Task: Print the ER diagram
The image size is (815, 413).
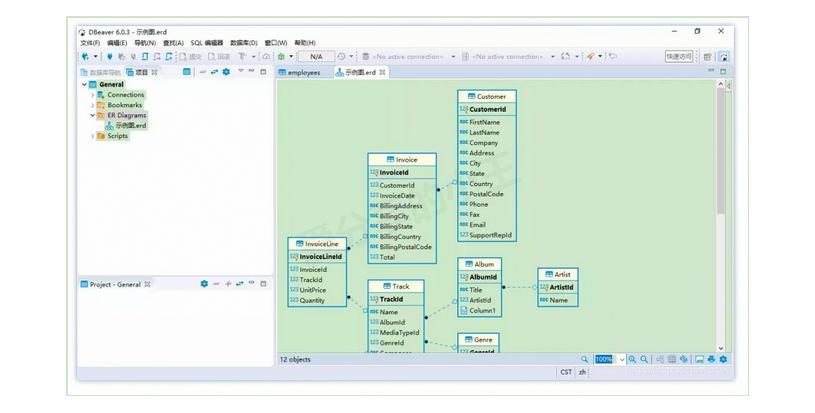Action: pyautogui.click(x=711, y=359)
